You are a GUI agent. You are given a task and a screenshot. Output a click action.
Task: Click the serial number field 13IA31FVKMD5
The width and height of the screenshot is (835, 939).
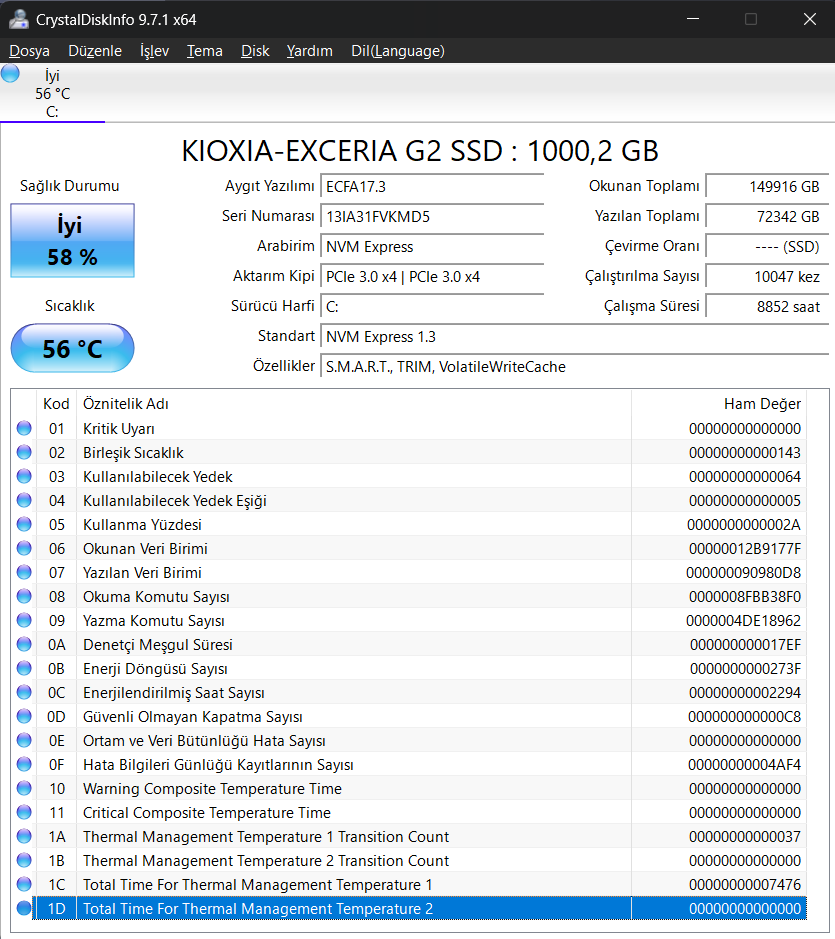432,216
